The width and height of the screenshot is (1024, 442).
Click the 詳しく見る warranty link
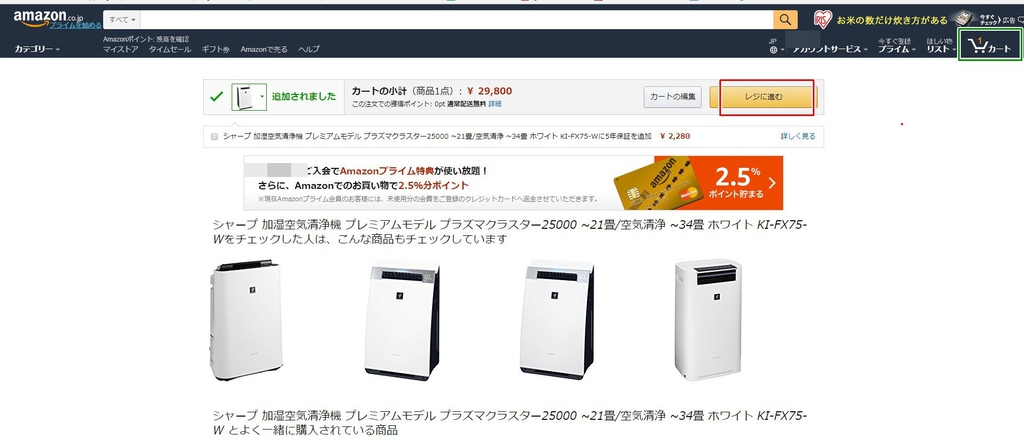(798, 136)
